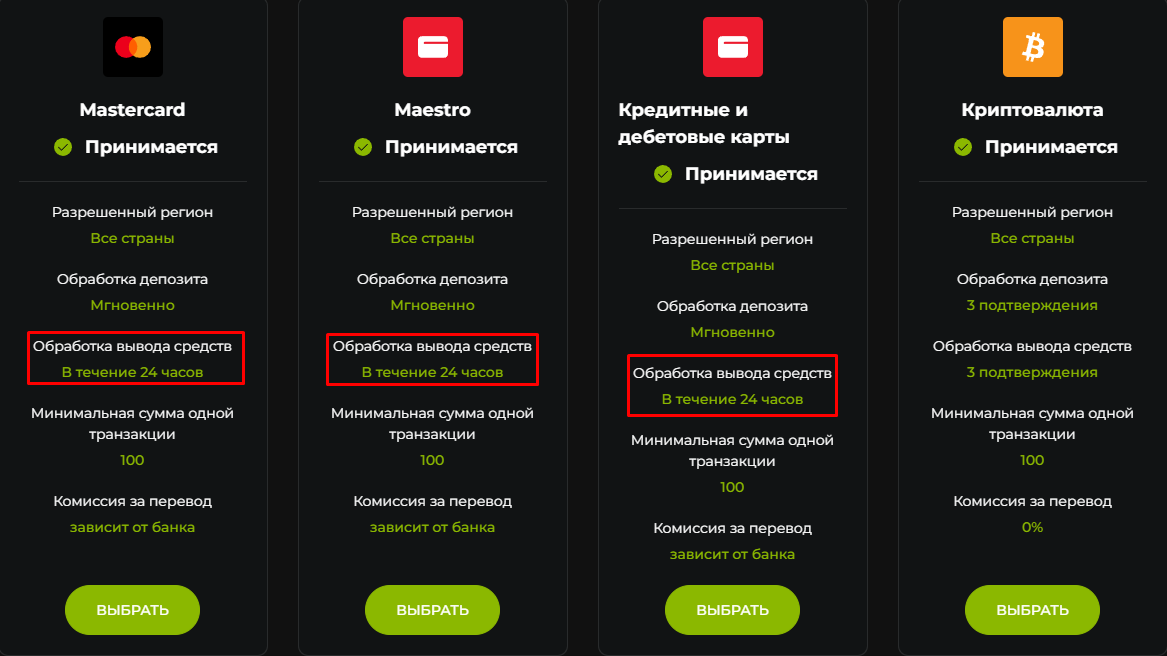
Task: Click Mastercard's highlighted 'В течение 24 часов' text
Action: (132, 372)
